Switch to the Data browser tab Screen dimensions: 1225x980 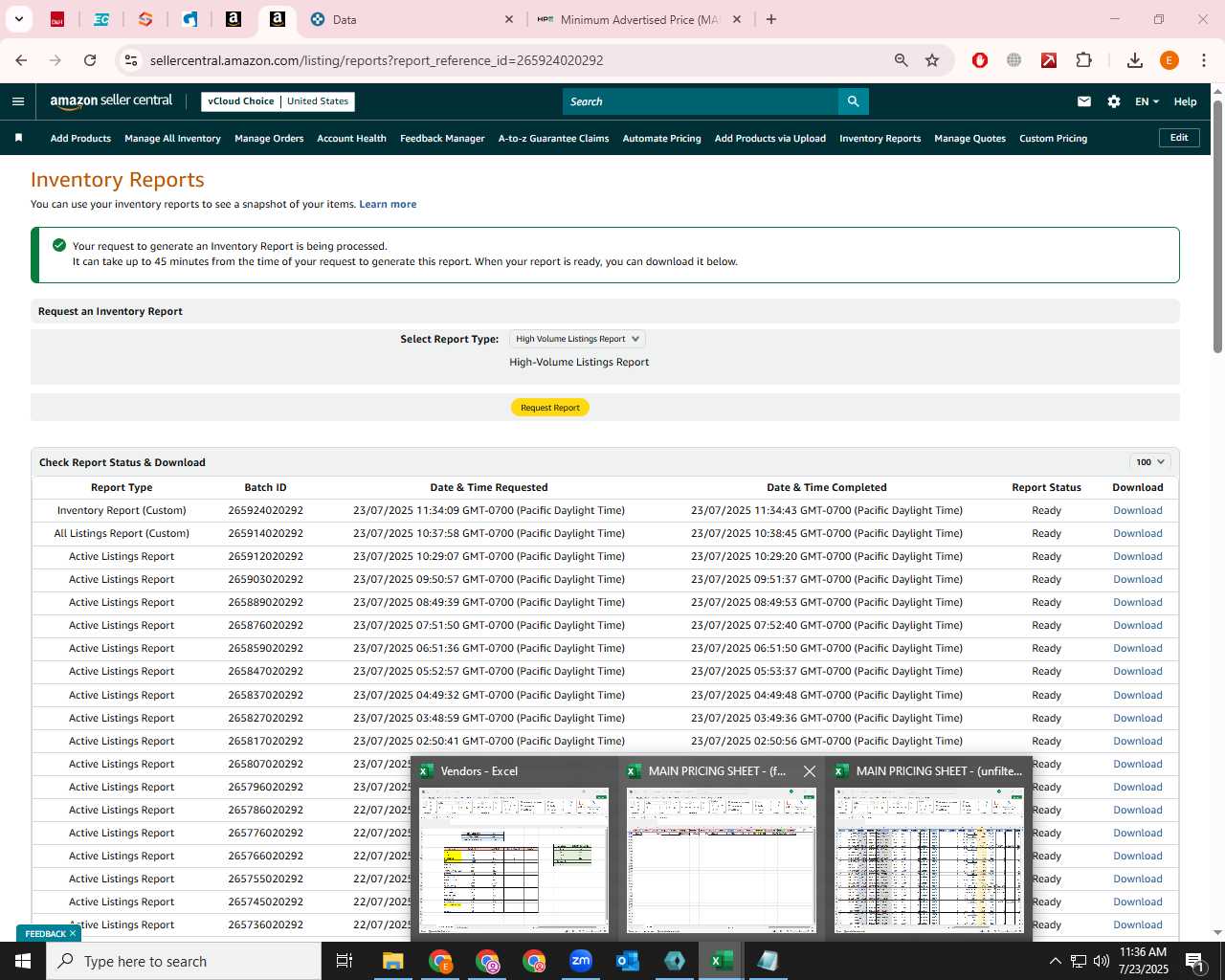(x=412, y=19)
